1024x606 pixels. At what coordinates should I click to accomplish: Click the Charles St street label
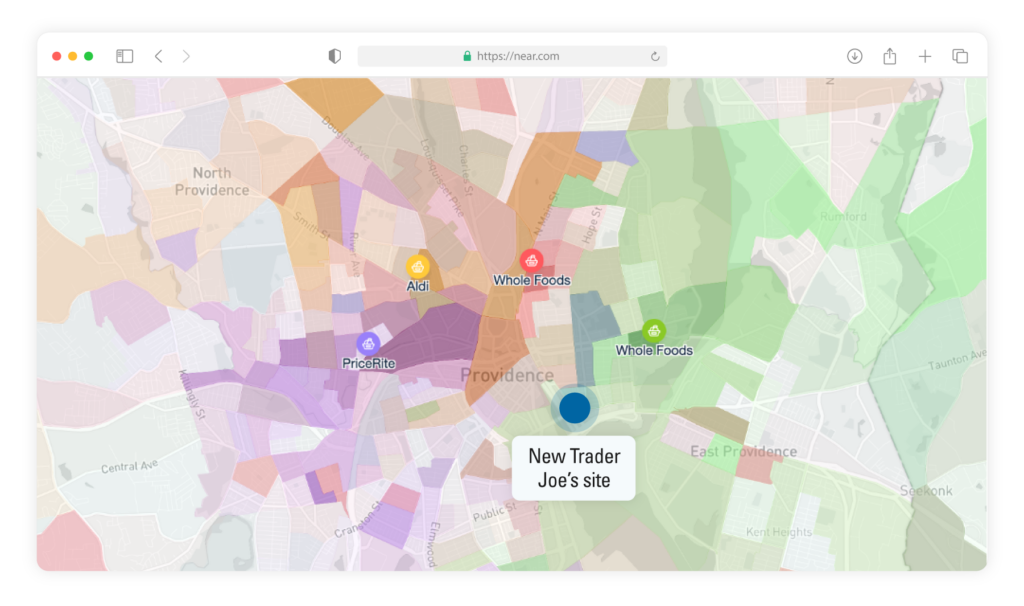[x=466, y=170]
